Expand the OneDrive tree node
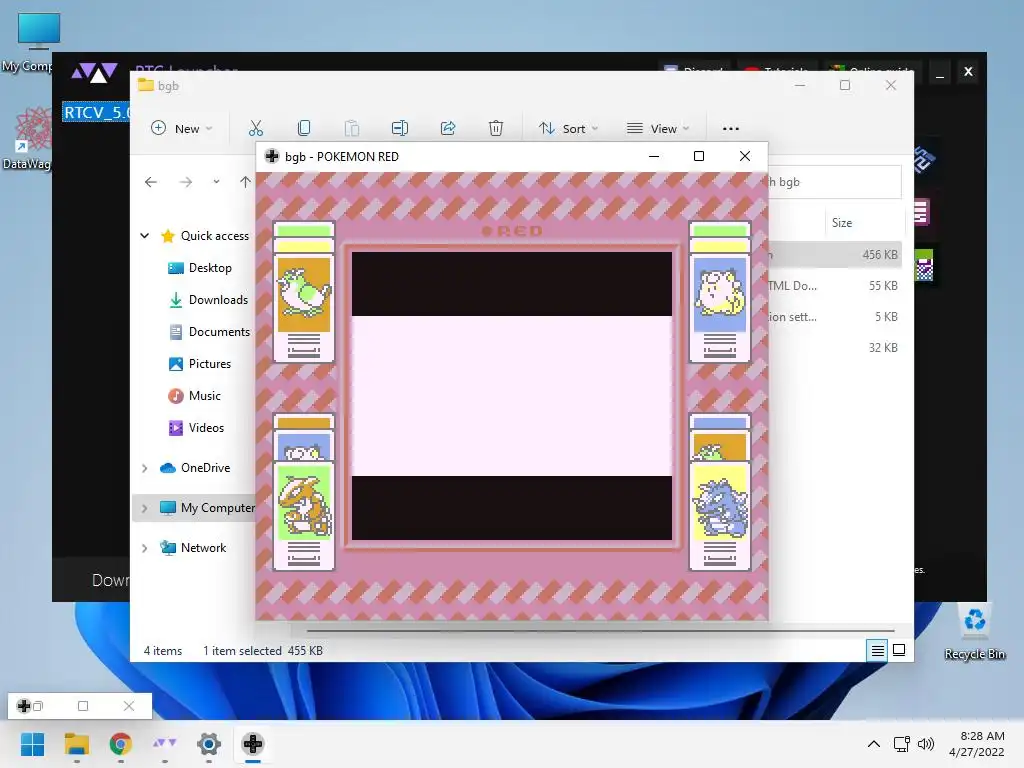Image resolution: width=1024 pixels, height=768 pixels. point(145,468)
